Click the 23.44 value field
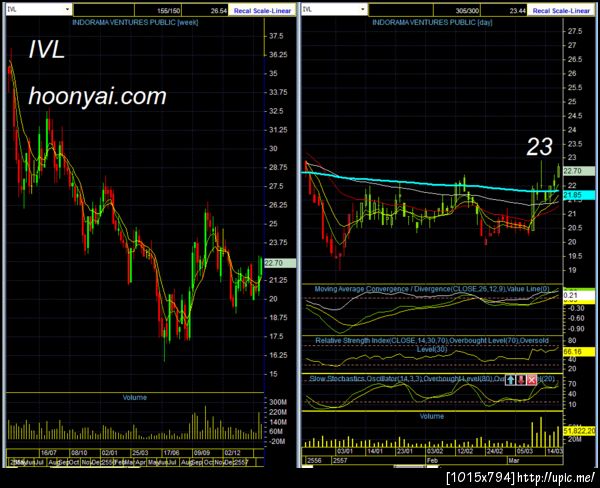The image size is (600, 488). click(x=504, y=11)
